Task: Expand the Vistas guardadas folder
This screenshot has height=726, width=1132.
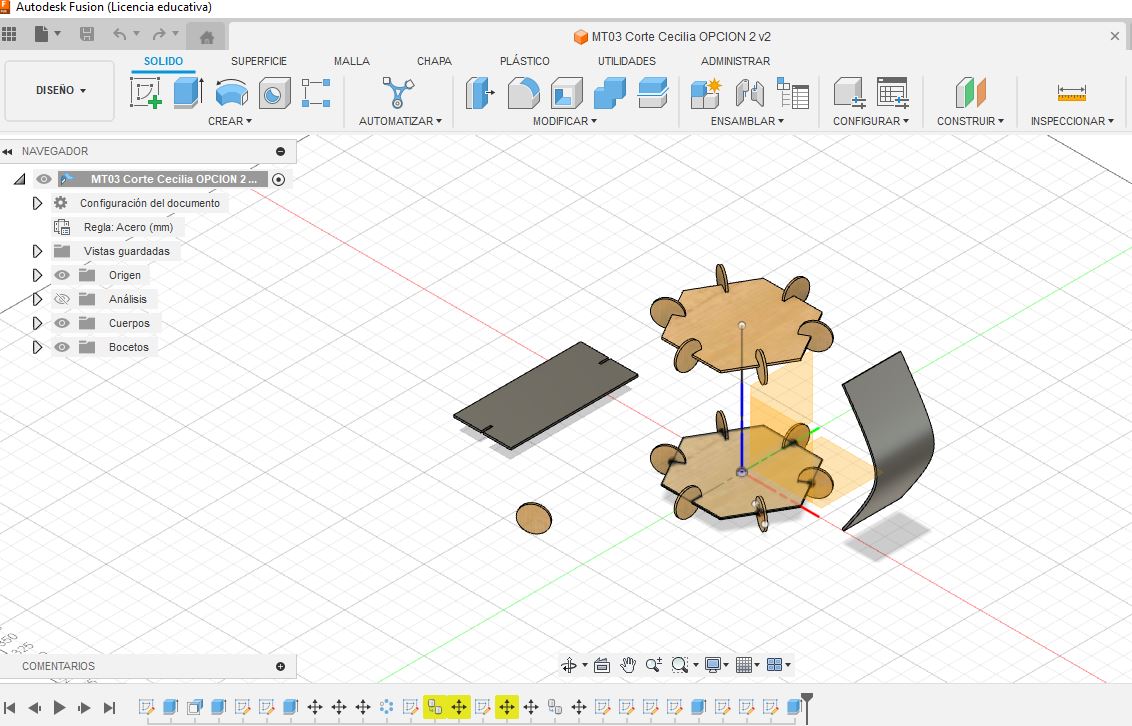Action: click(x=37, y=251)
